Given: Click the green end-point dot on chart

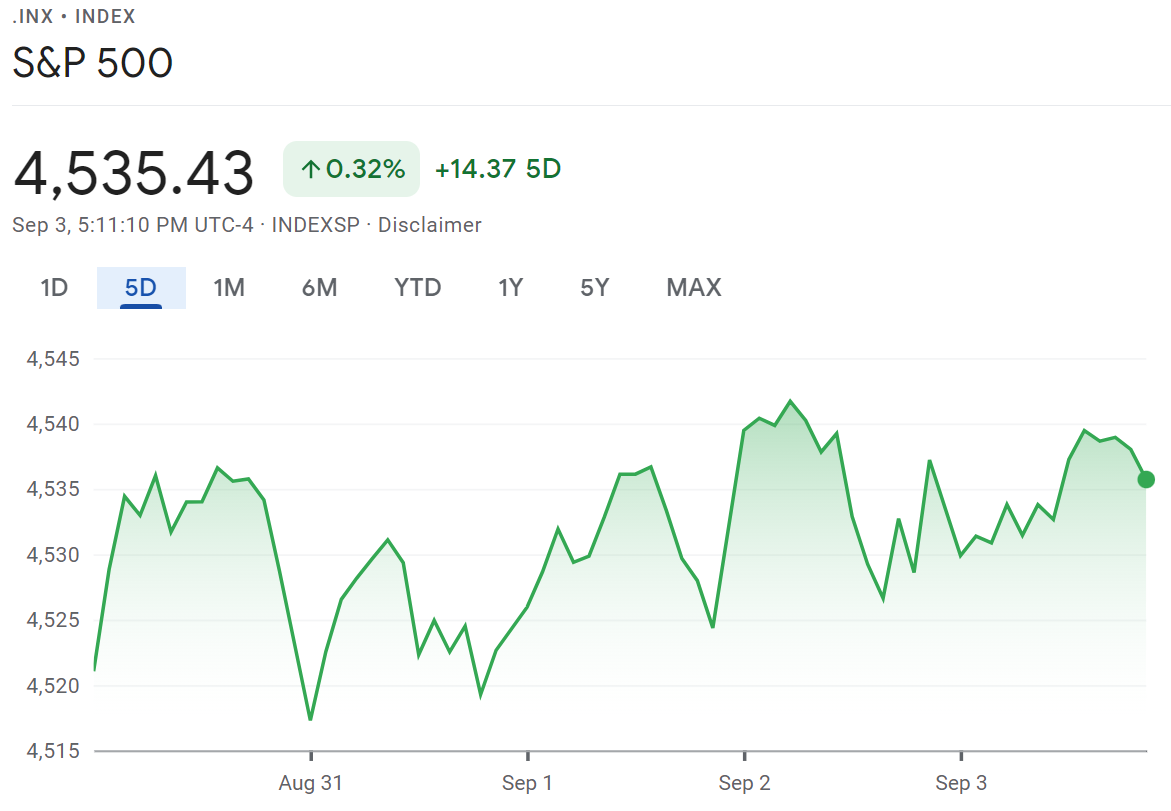Looking at the screenshot, I should pyautogui.click(x=1146, y=479).
